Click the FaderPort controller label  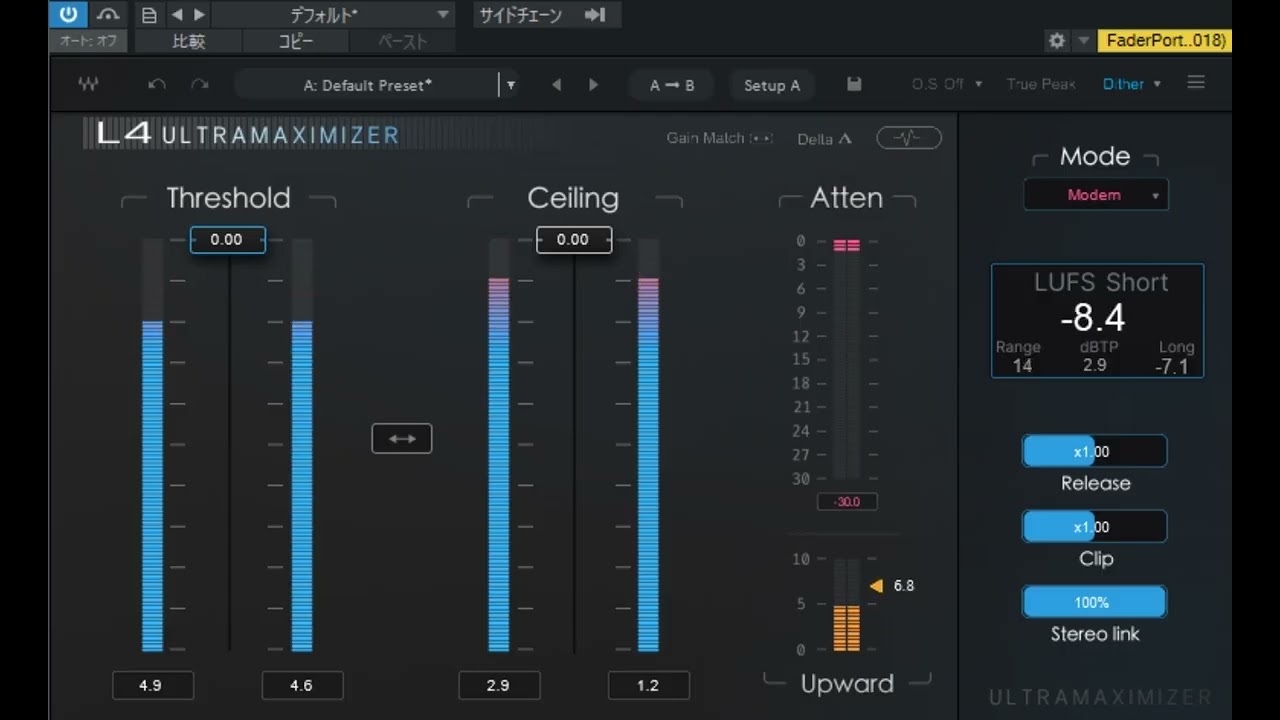1164,41
